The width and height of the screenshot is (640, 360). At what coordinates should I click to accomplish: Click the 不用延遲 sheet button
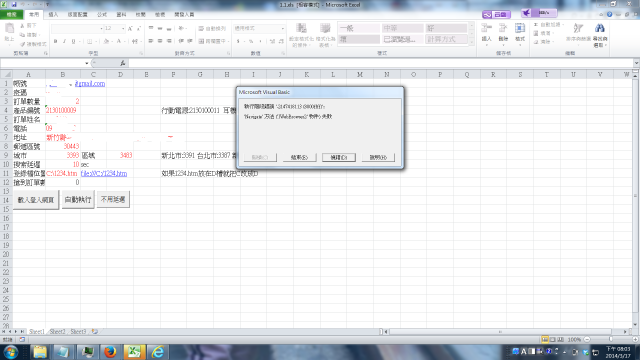113,200
